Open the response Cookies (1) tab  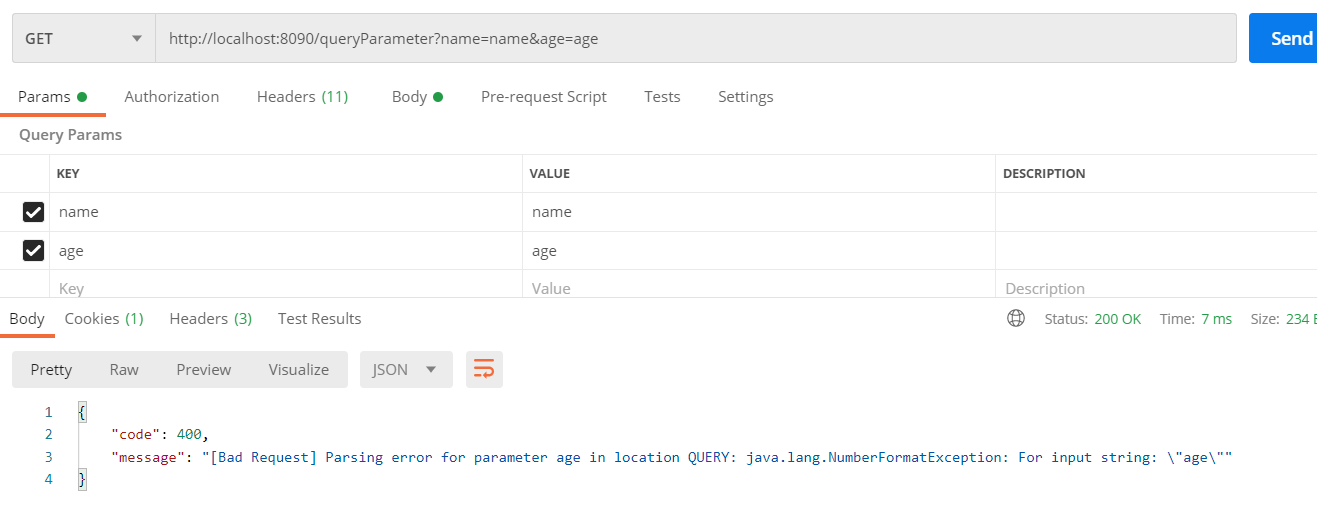104,318
